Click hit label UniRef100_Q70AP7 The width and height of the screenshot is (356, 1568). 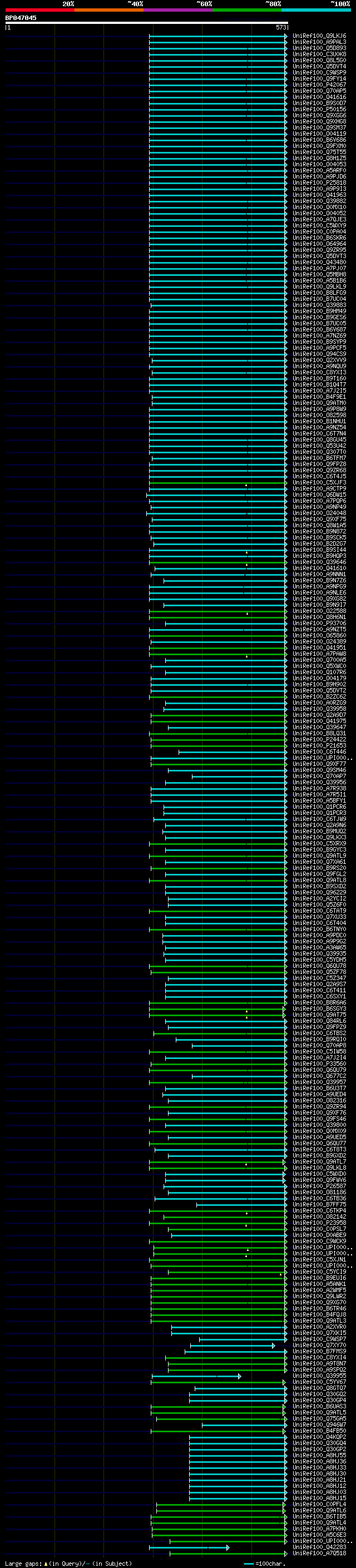coord(319,776)
